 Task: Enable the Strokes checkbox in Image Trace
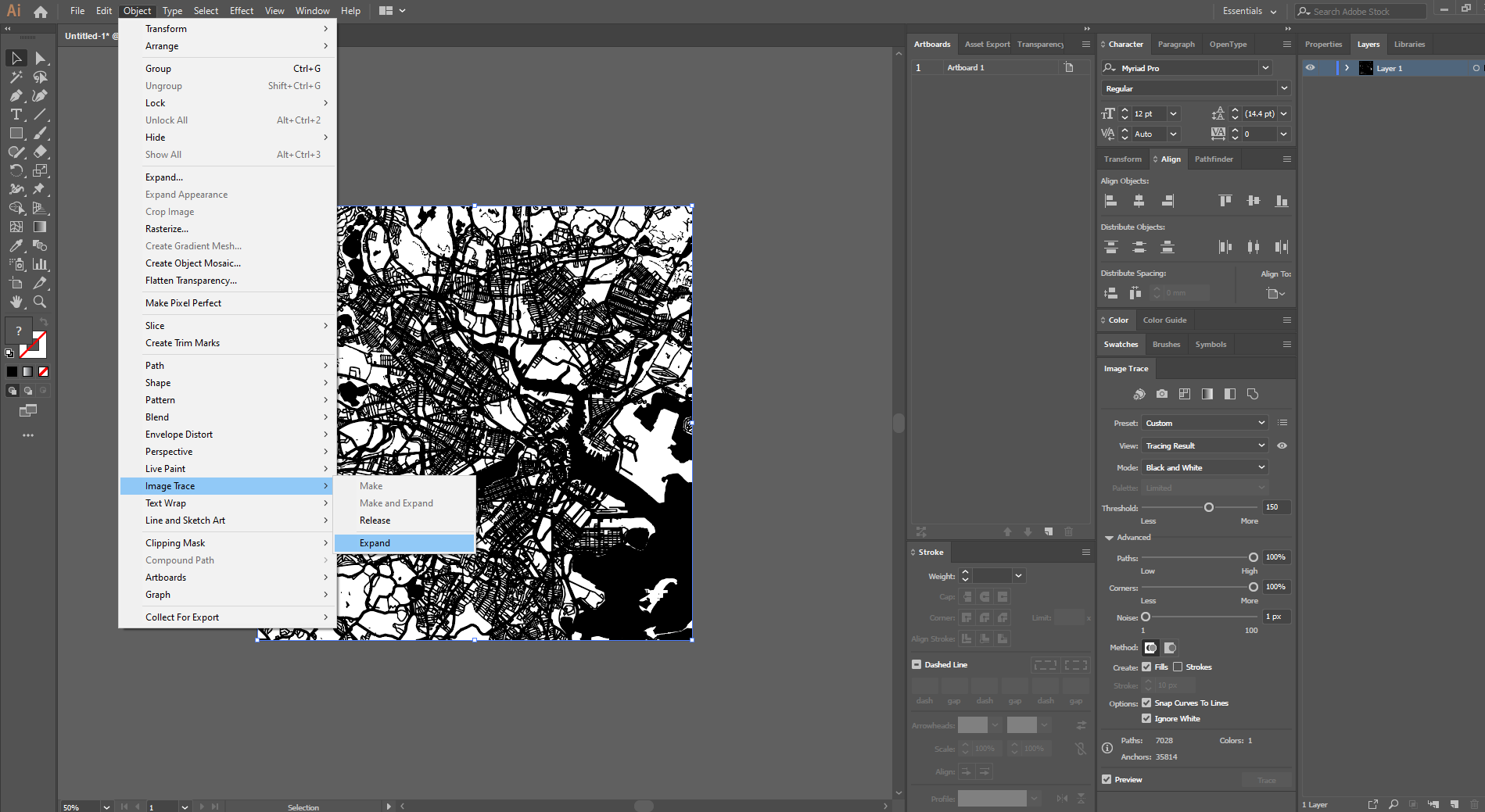[x=1178, y=667]
